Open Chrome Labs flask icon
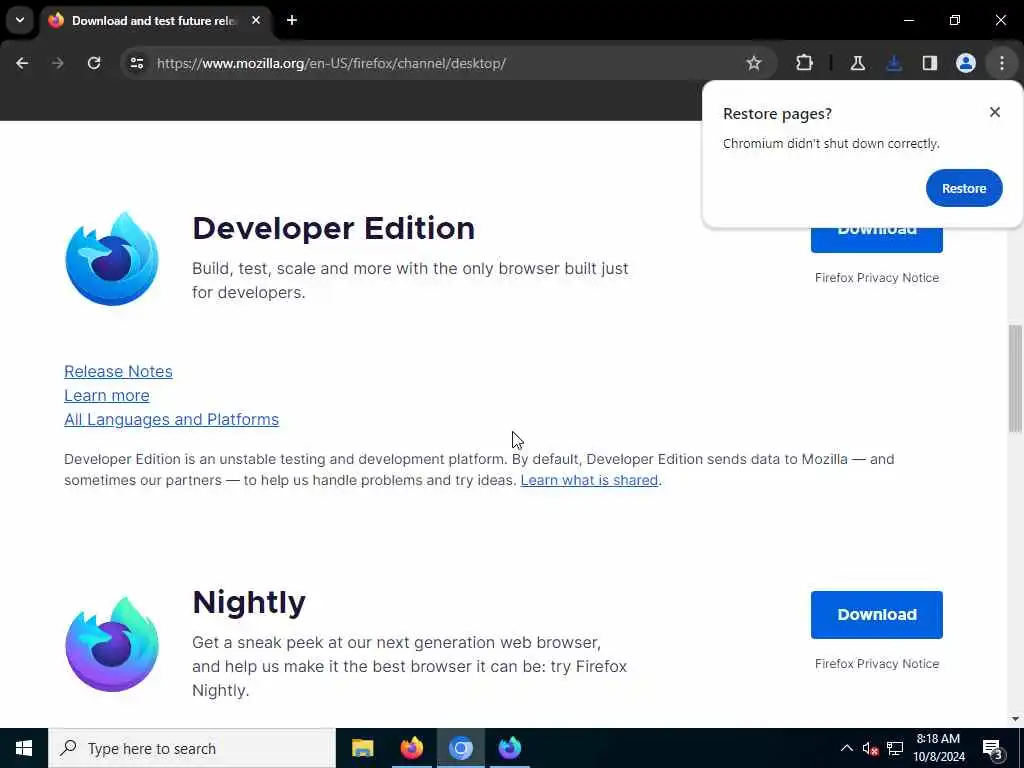The image size is (1024, 768). point(857,63)
